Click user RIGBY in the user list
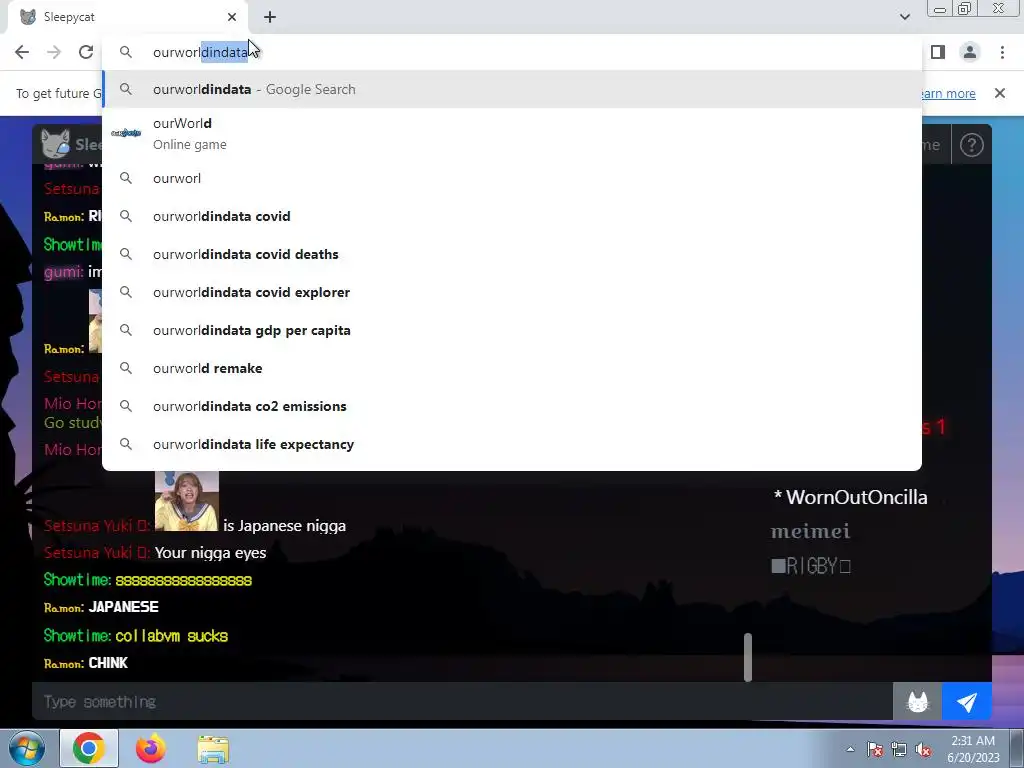The image size is (1024, 768). click(x=811, y=566)
